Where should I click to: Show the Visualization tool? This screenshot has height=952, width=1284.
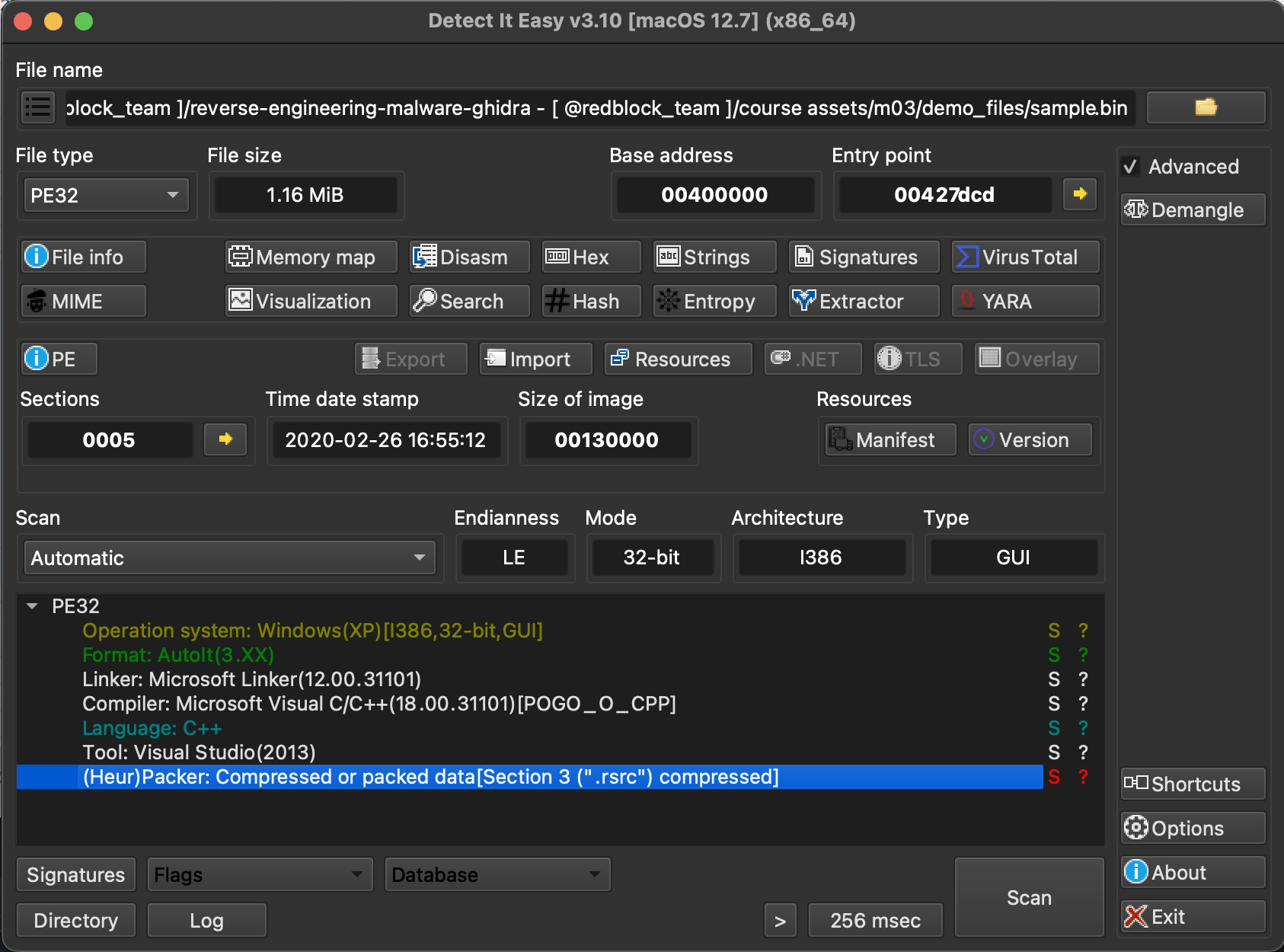pyautogui.click(x=311, y=302)
